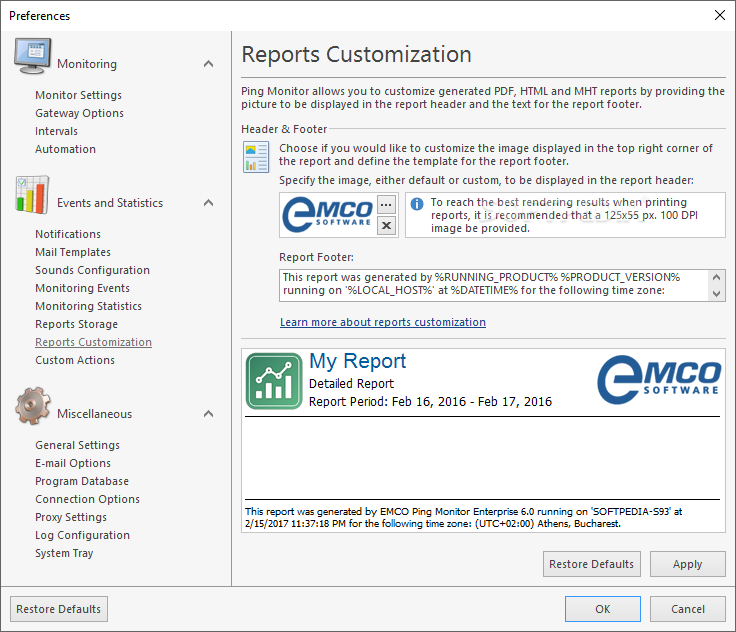Collapse the Monitoring section
The image size is (736, 632).
tap(208, 64)
